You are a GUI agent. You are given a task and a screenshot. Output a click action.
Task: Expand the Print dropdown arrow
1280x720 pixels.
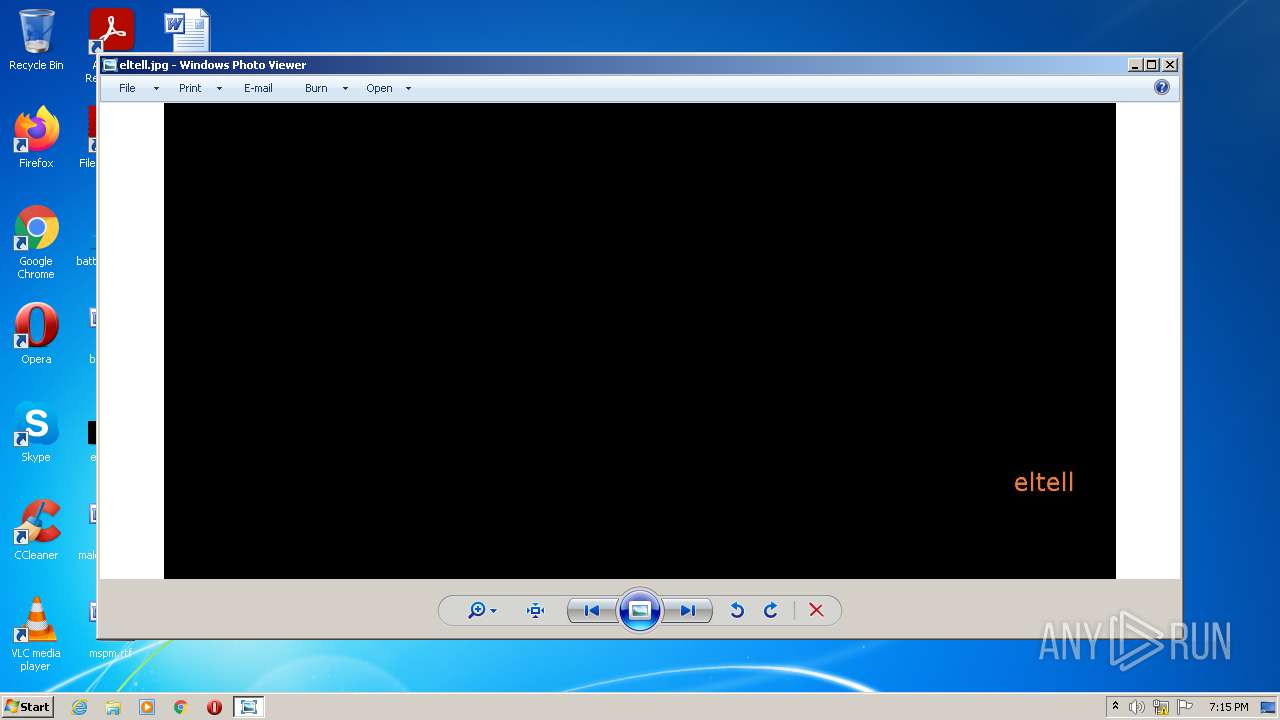pyautogui.click(x=219, y=88)
